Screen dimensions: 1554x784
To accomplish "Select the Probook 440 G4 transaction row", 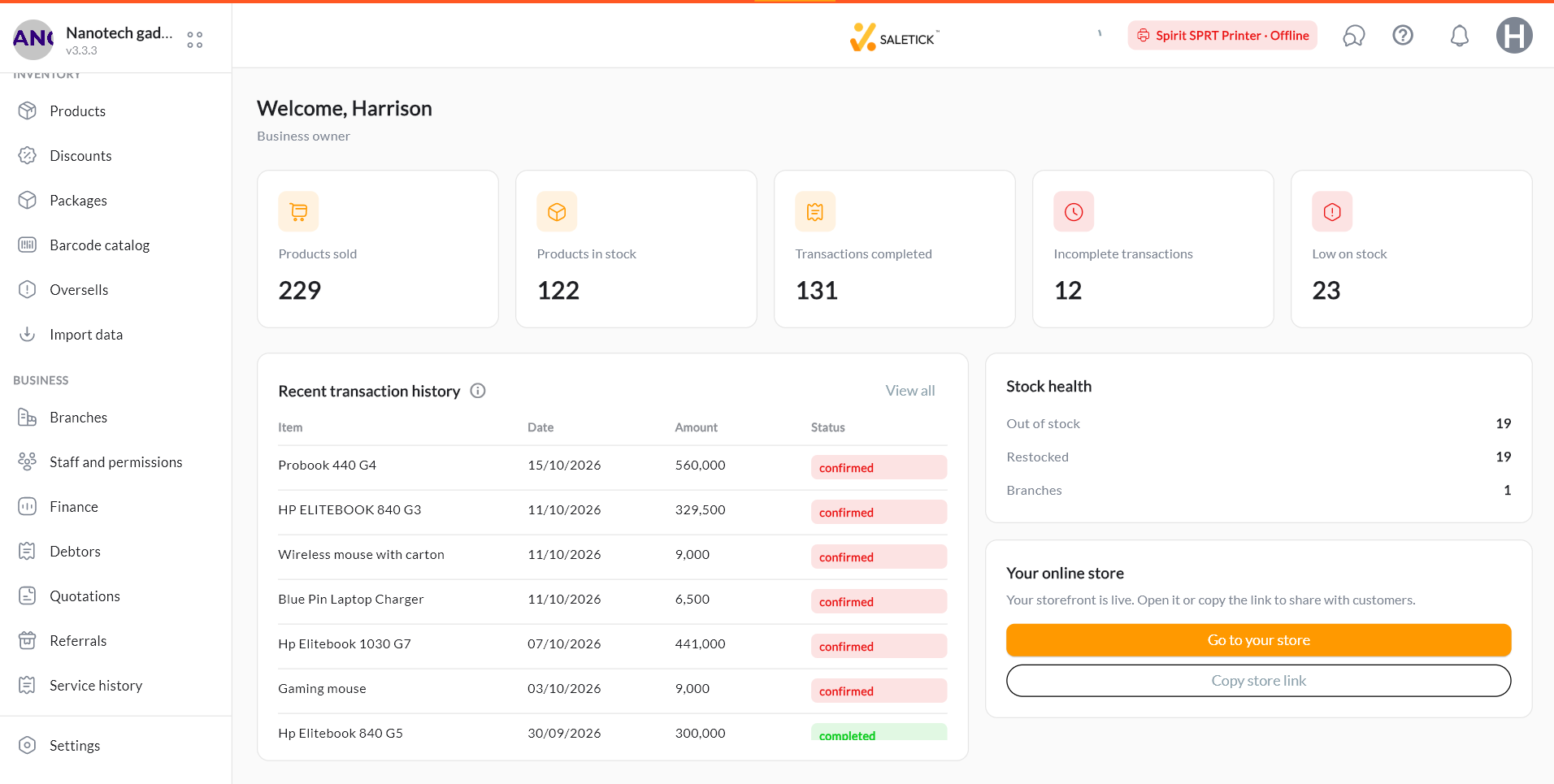I will (x=613, y=467).
